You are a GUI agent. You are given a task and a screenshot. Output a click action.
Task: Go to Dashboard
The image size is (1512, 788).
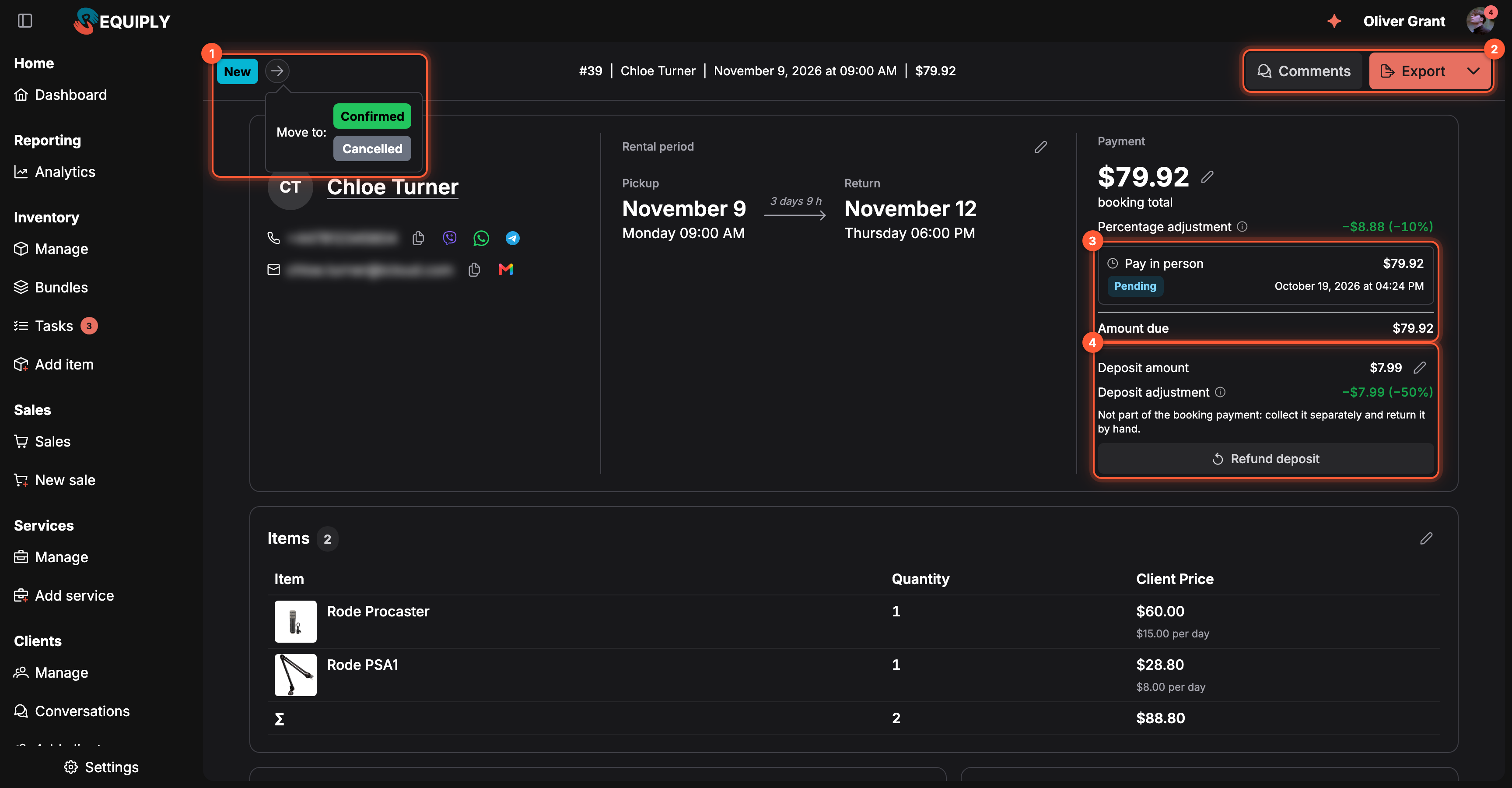click(x=60, y=95)
